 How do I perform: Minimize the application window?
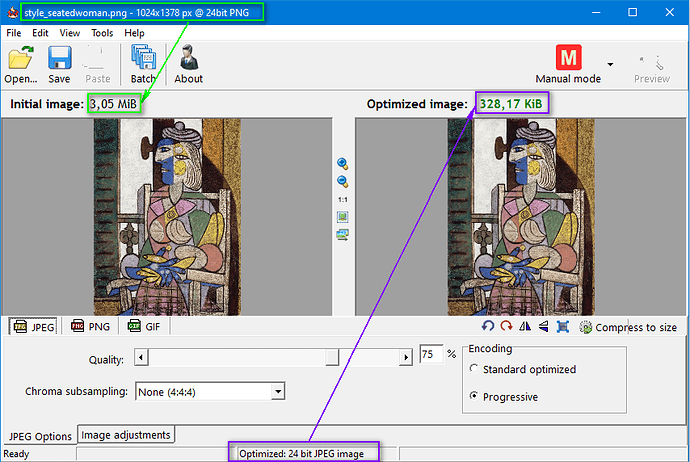(x=596, y=12)
